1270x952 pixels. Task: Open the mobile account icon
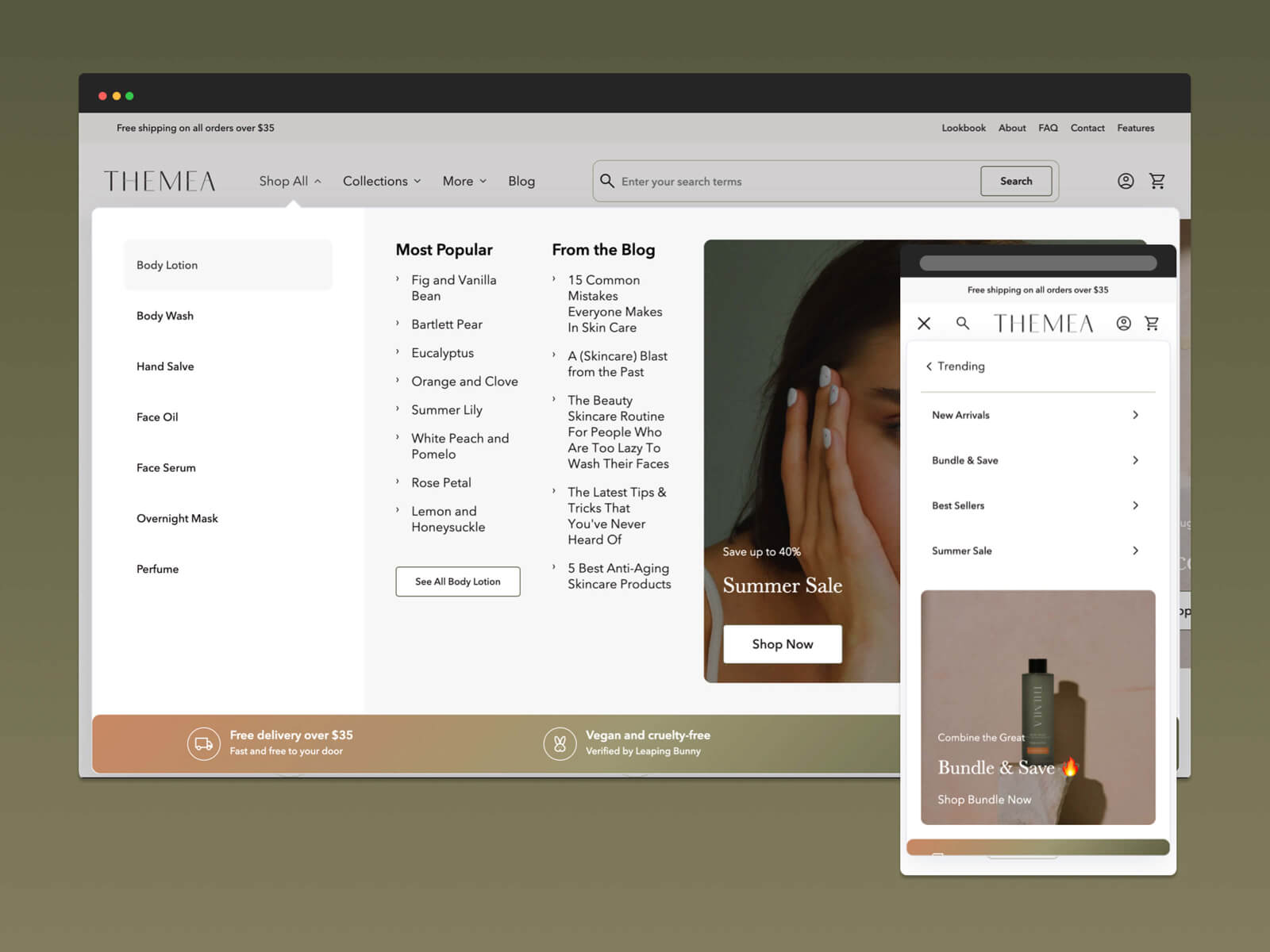pyautogui.click(x=1123, y=324)
